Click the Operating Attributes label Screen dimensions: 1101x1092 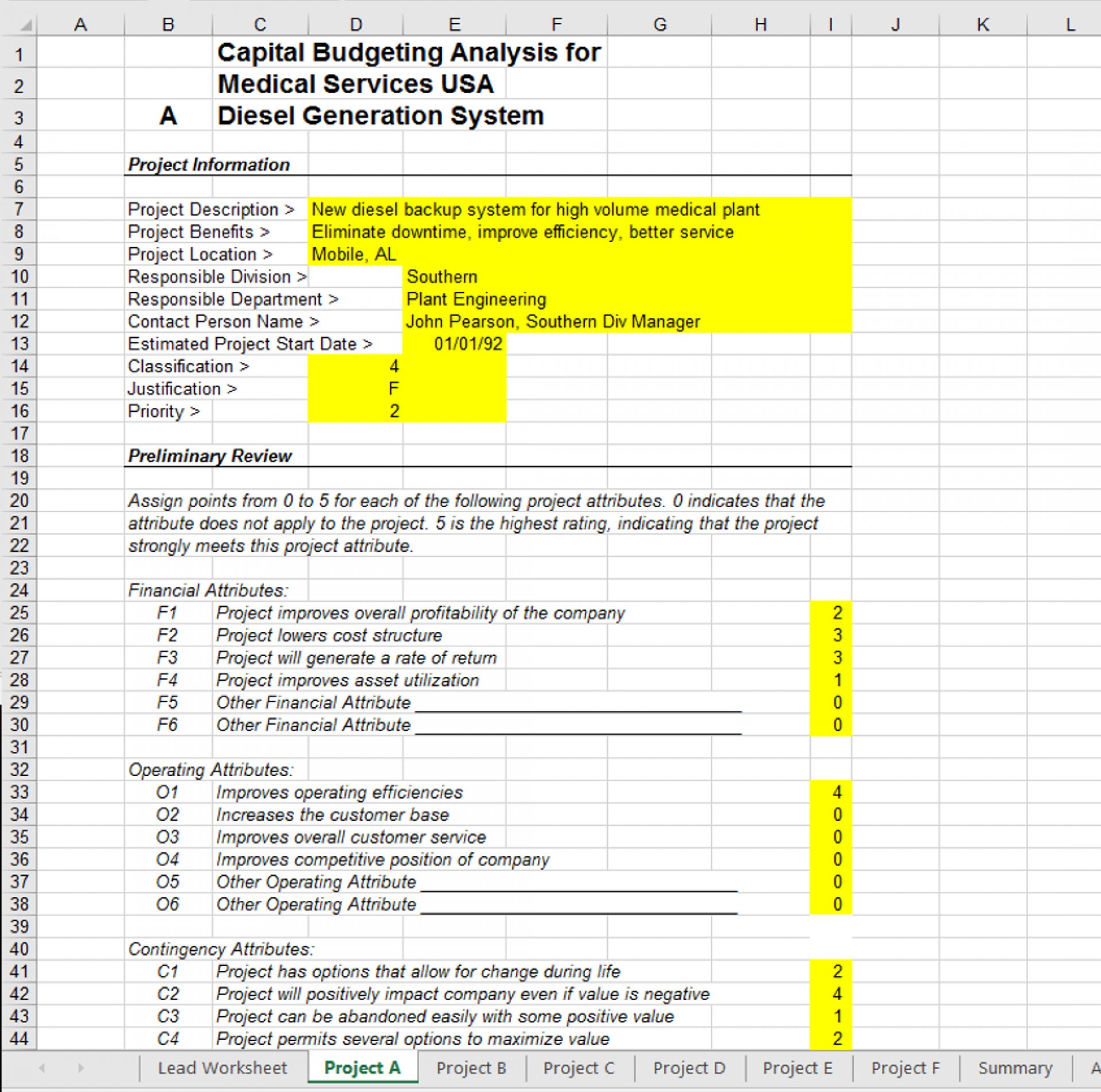coord(210,770)
